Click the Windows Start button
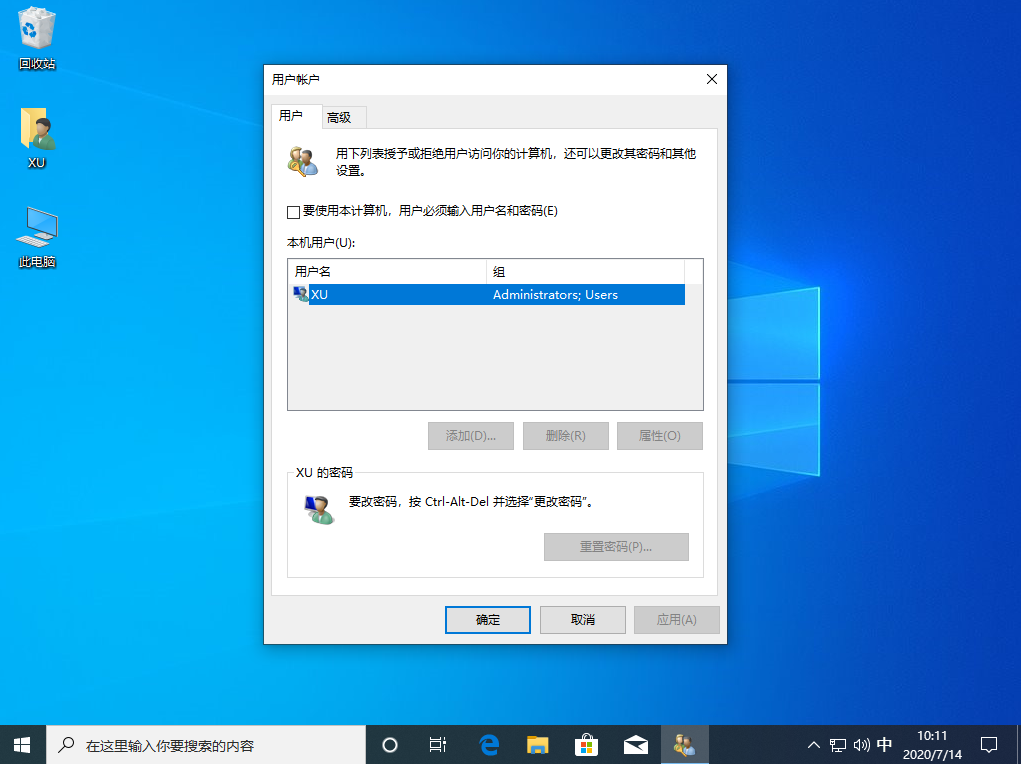Image resolution: width=1021 pixels, height=764 pixels. click(x=20, y=744)
